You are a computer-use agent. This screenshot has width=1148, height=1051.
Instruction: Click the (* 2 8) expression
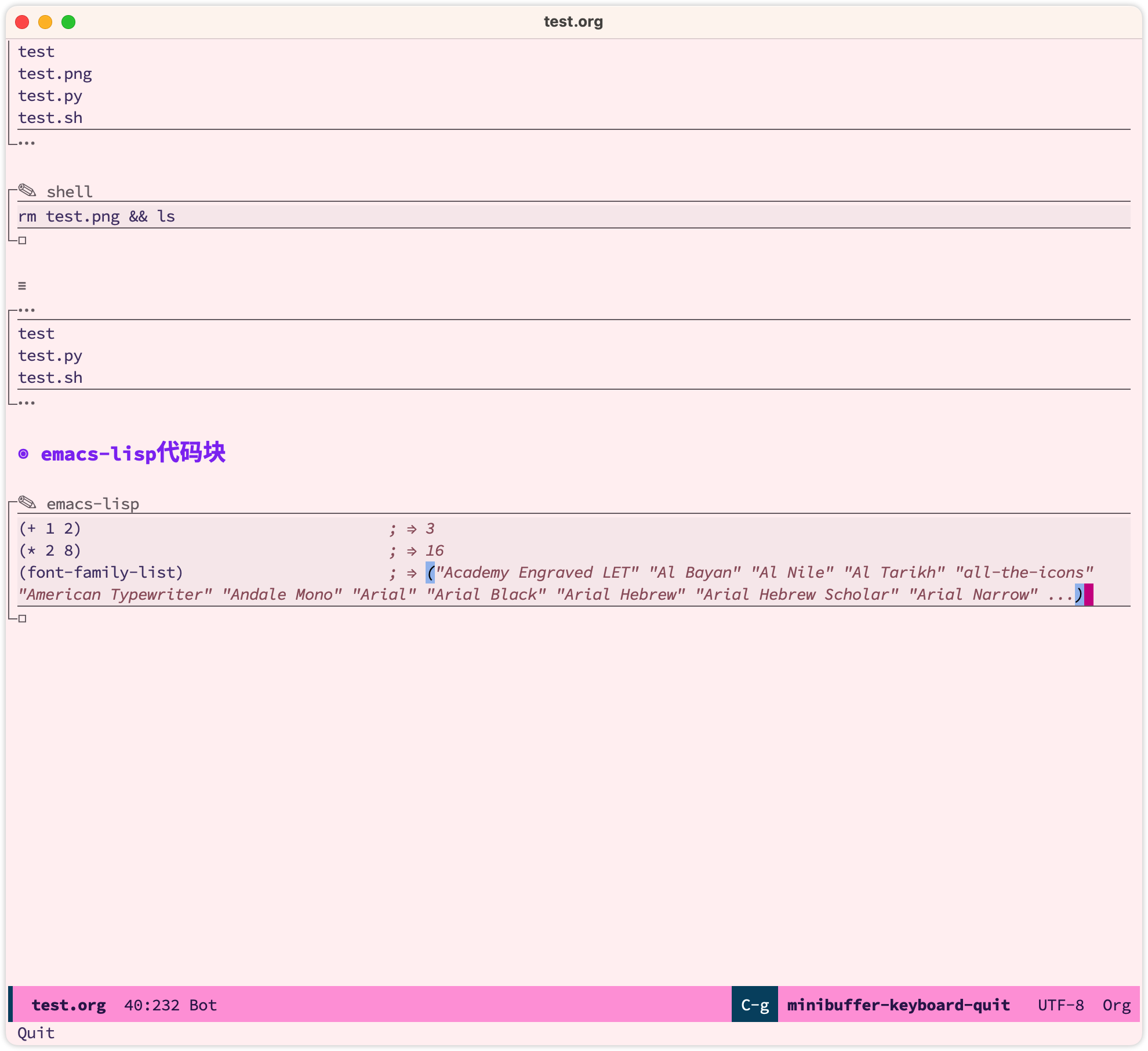50,550
